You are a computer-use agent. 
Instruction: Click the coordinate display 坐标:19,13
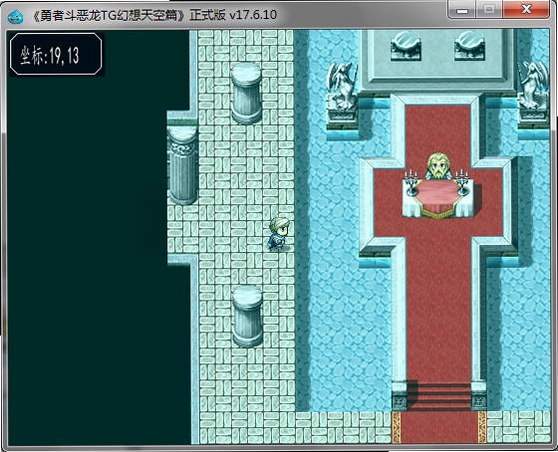click(56, 54)
